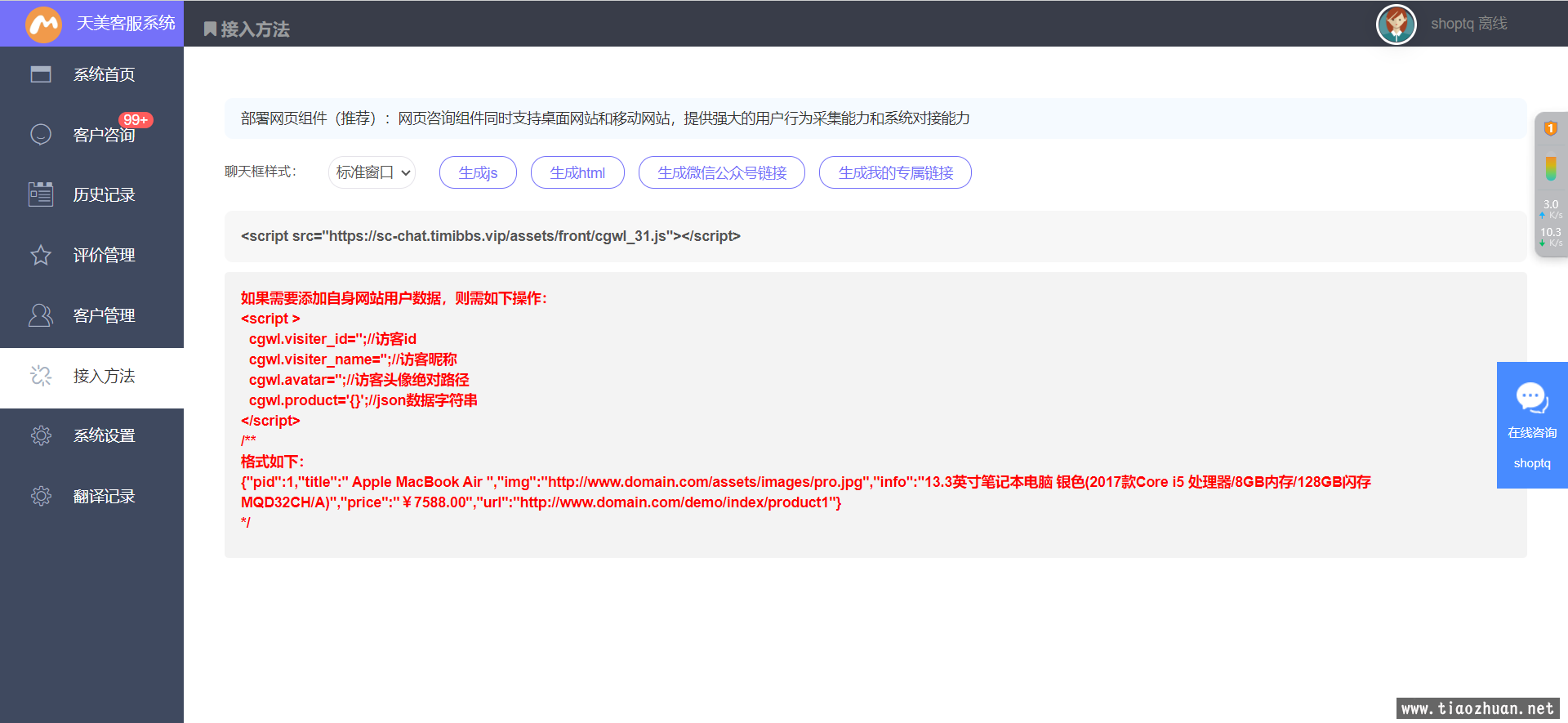This screenshot has height=723, width=1568.
Task: Click the history records calendar icon
Action: tap(41, 194)
